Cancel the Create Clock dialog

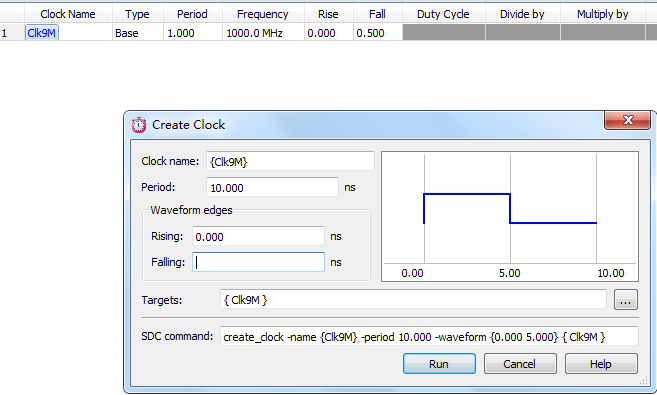coord(520,364)
